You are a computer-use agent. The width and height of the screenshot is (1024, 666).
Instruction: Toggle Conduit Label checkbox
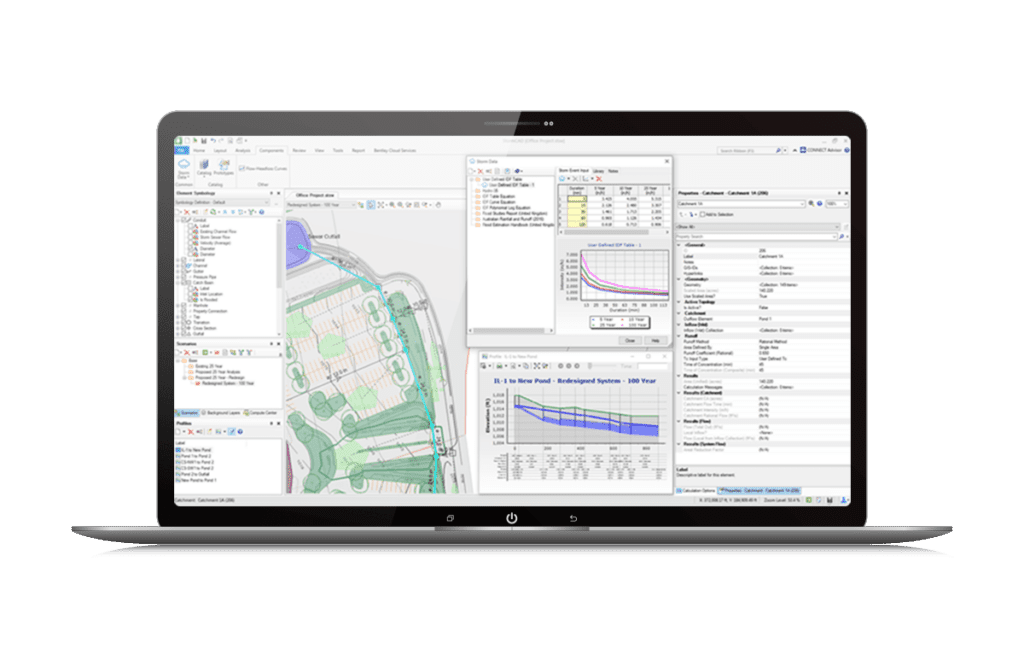[191, 226]
